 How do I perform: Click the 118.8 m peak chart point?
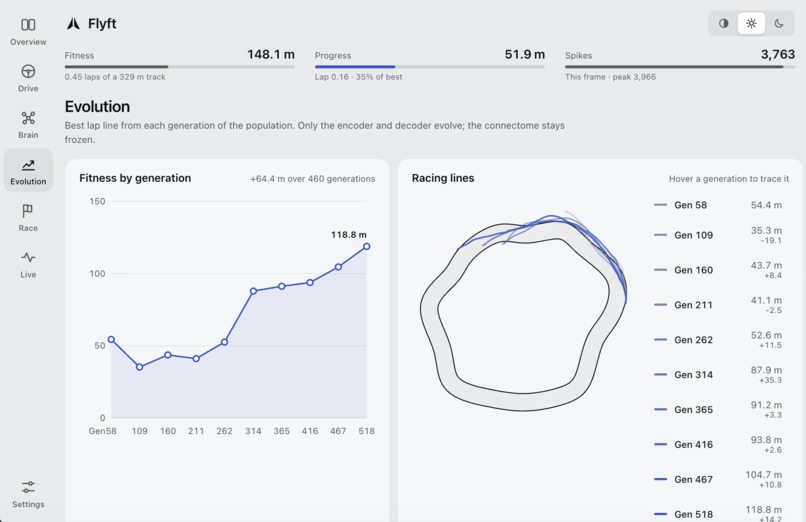[x=367, y=247]
